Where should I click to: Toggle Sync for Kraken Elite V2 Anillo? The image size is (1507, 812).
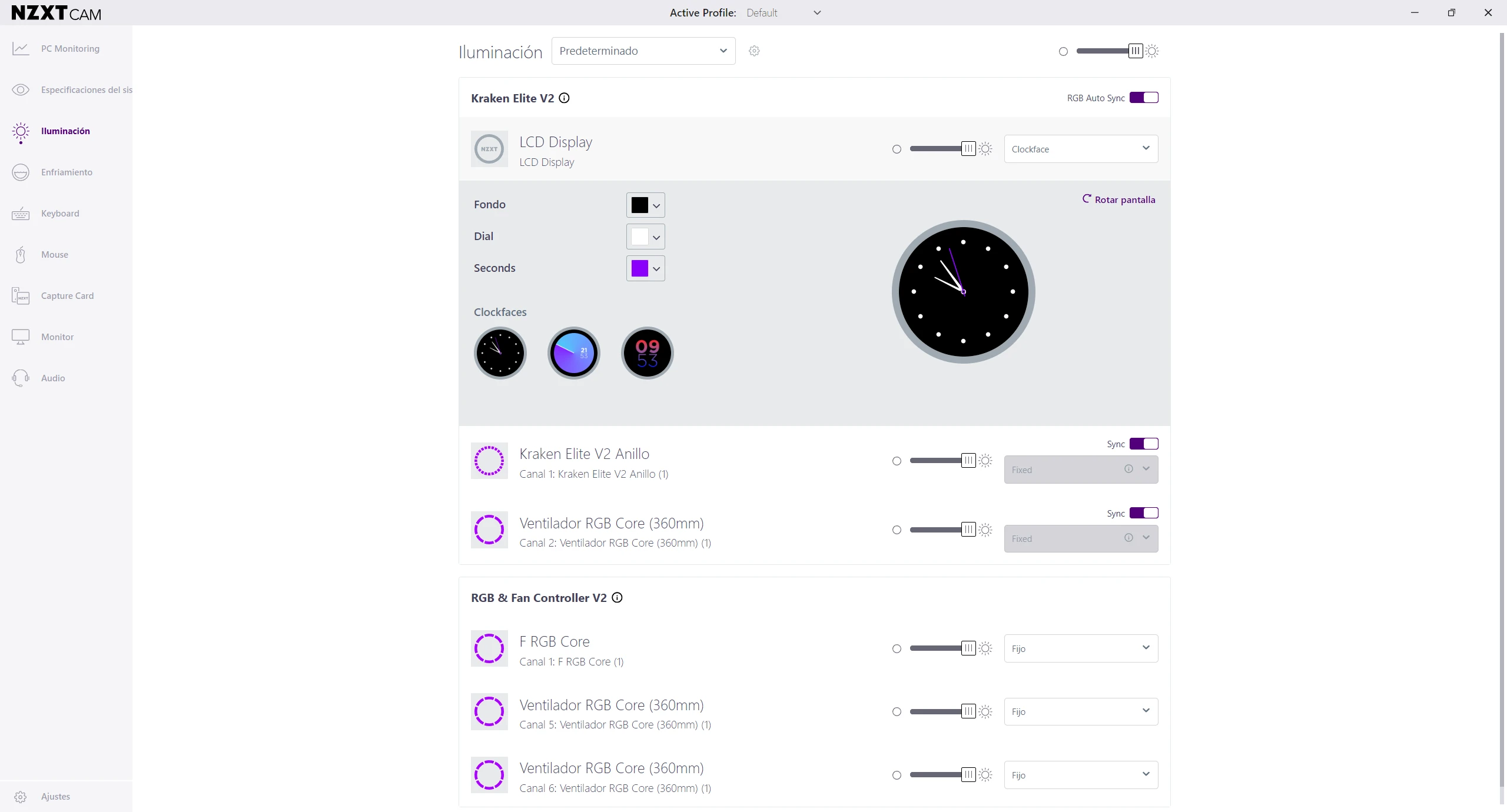pyautogui.click(x=1144, y=444)
